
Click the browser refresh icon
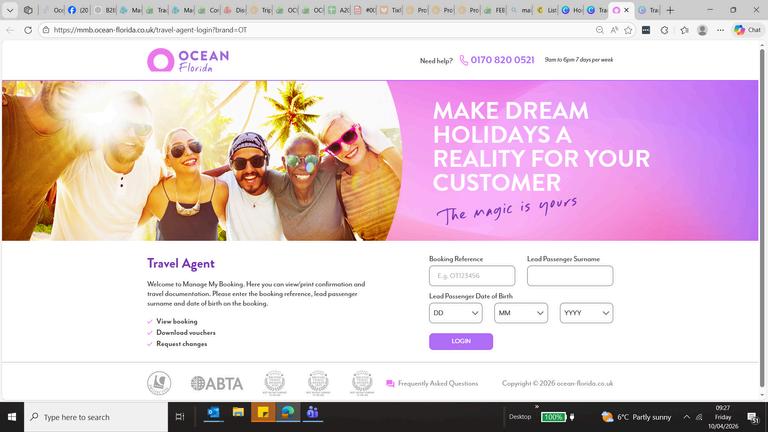click(28, 30)
